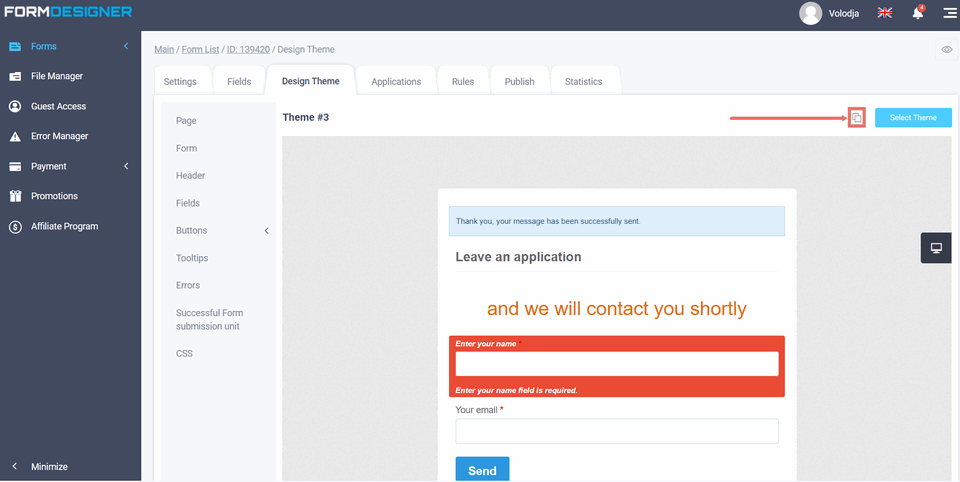The height and width of the screenshot is (482, 960).
Task: Open the ID: 139420 breadcrumb link
Action: click(248, 50)
